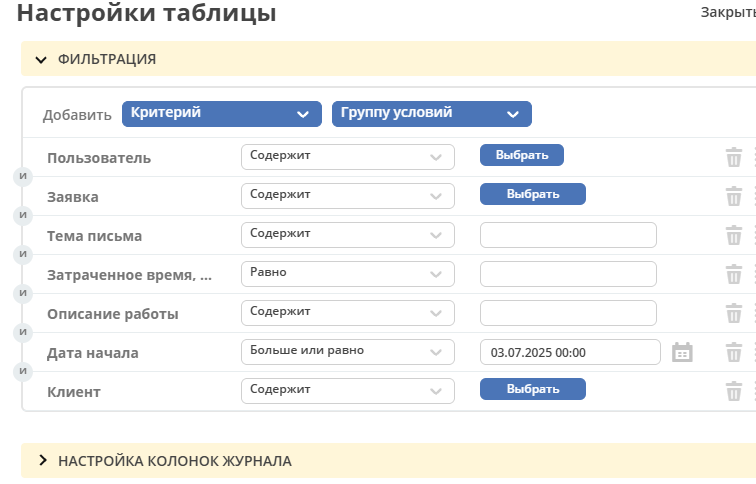Click Выбрать button for Пользователь

pyautogui.click(x=522, y=155)
